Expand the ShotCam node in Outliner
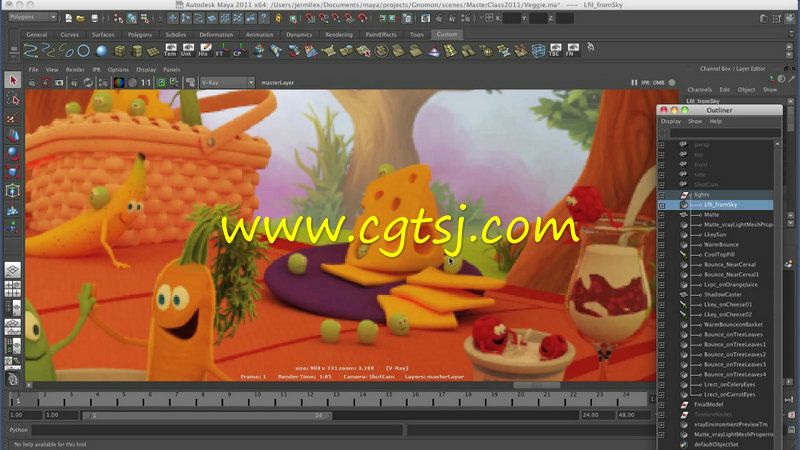This screenshot has width=800, height=450. point(662,185)
